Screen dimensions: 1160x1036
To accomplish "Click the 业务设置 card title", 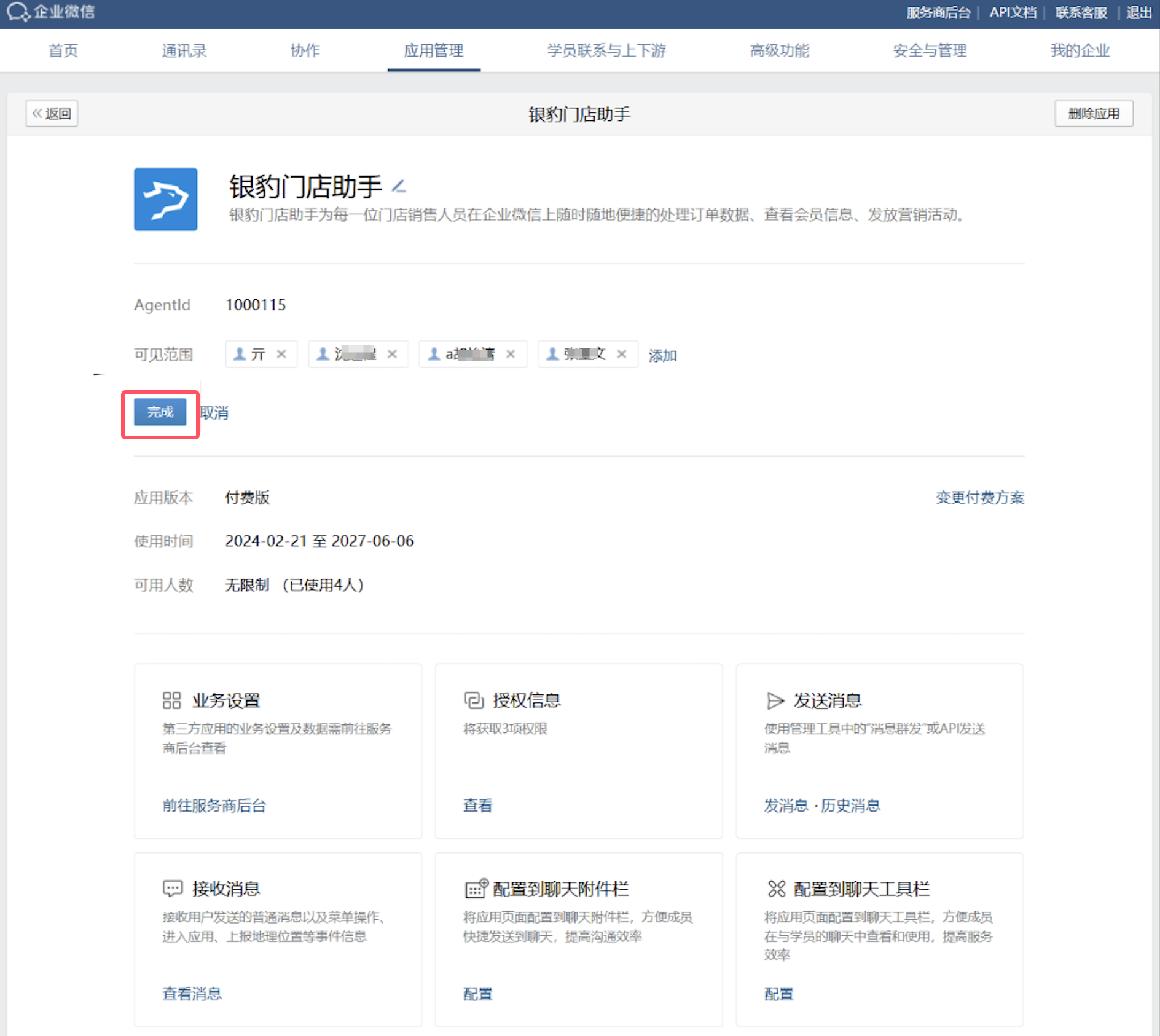I will tap(226, 700).
